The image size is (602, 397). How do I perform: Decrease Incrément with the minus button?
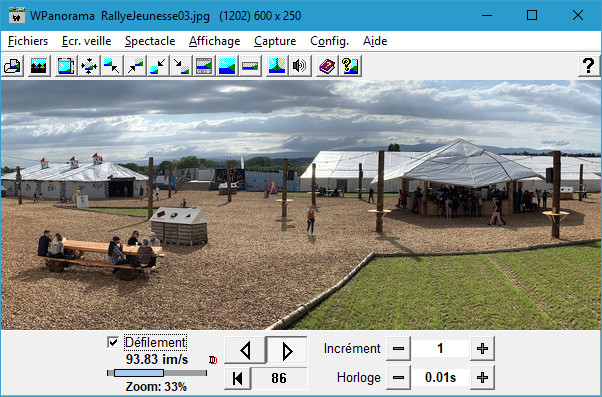tap(399, 349)
